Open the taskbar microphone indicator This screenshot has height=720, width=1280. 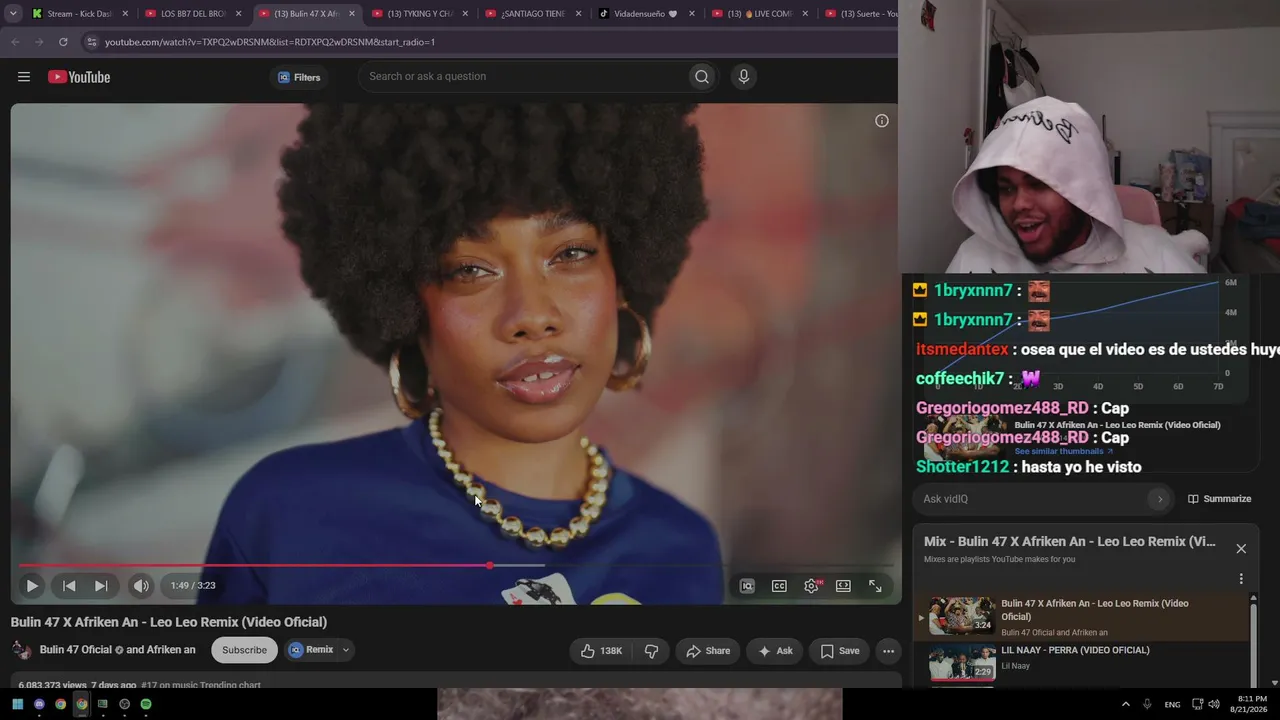pos(1147,704)
